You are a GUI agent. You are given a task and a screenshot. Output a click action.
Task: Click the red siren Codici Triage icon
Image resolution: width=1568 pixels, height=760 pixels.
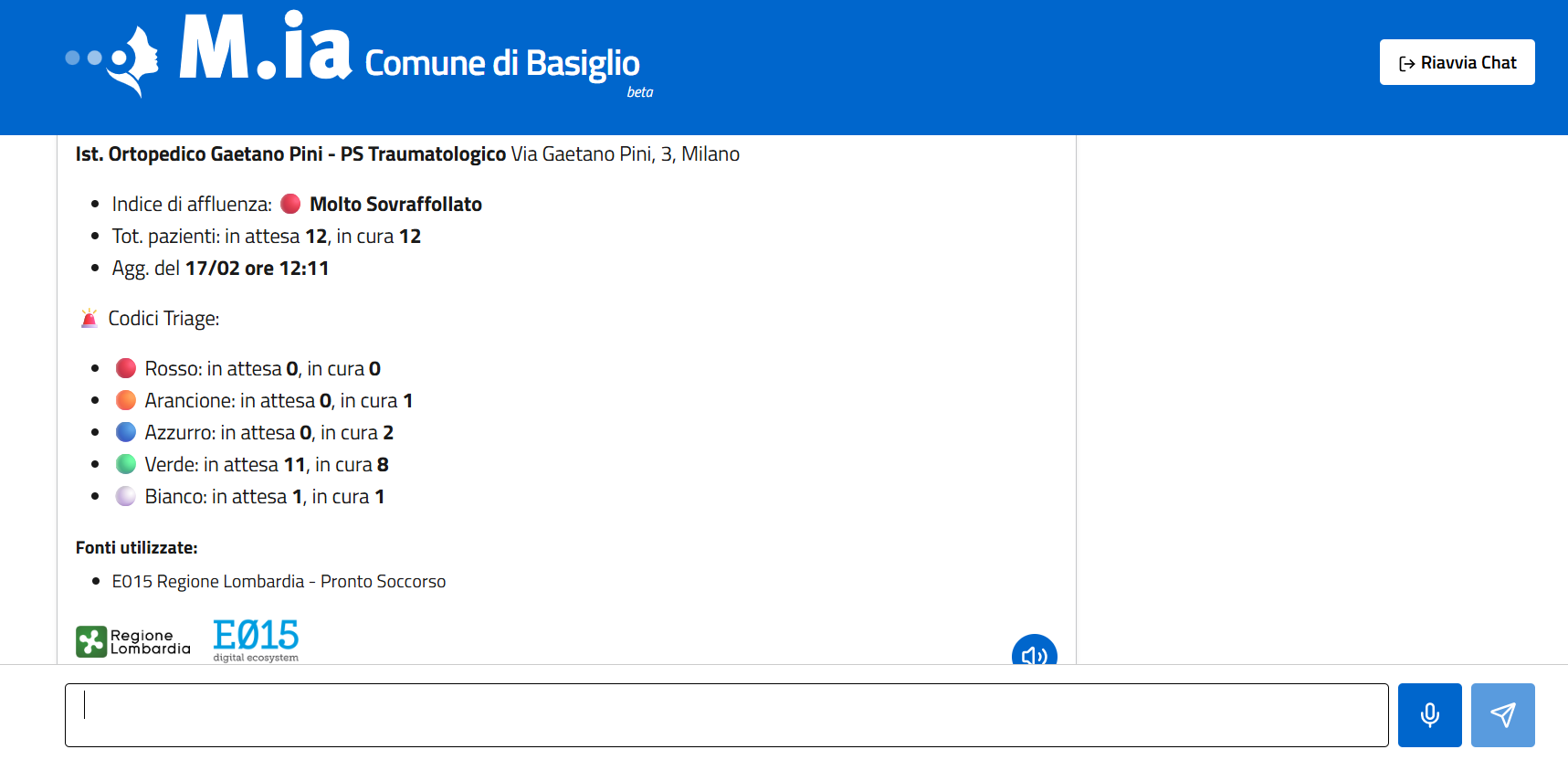coord(89,319)
